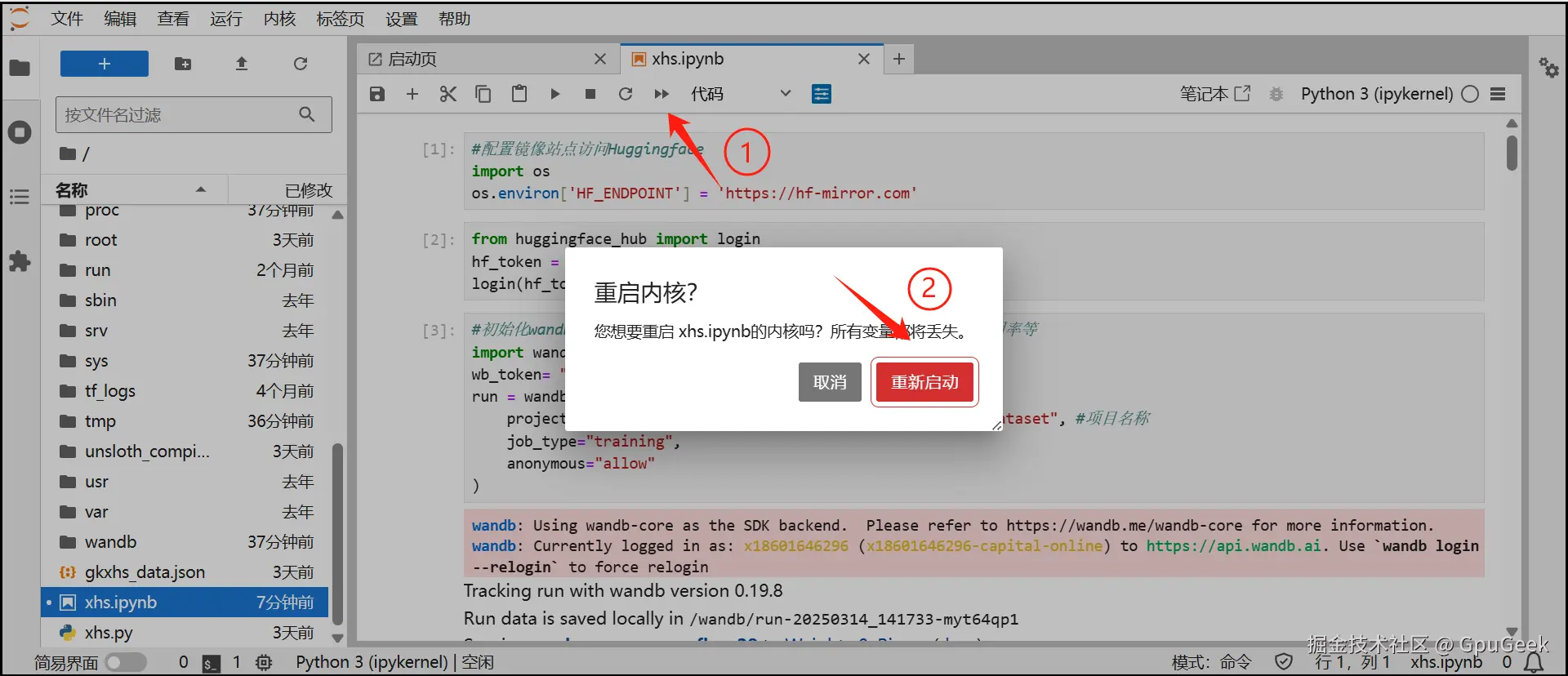Image resolution: width=1568 pixels, height=676 pixels.
Task: Copy the selected cell icon
Action: 483,94
